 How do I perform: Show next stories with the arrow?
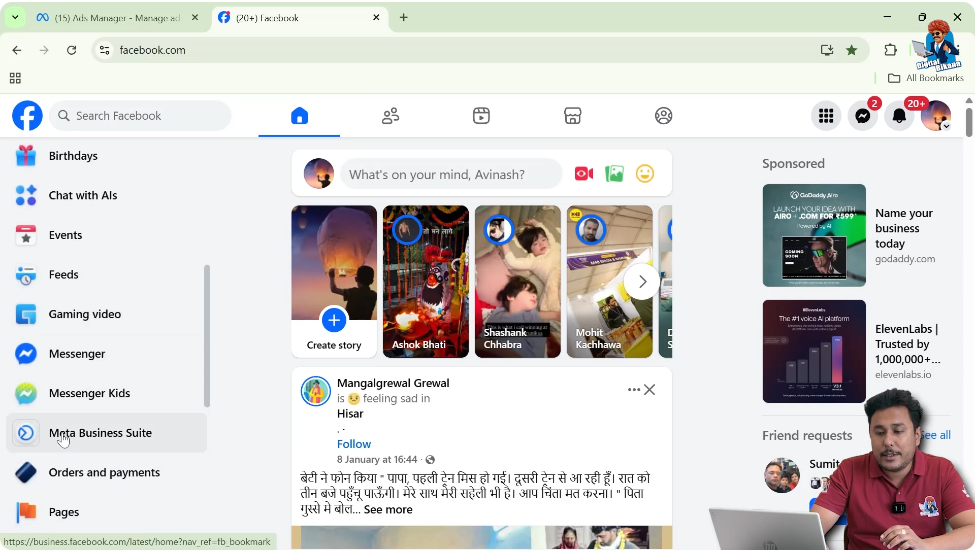[642, 282]
